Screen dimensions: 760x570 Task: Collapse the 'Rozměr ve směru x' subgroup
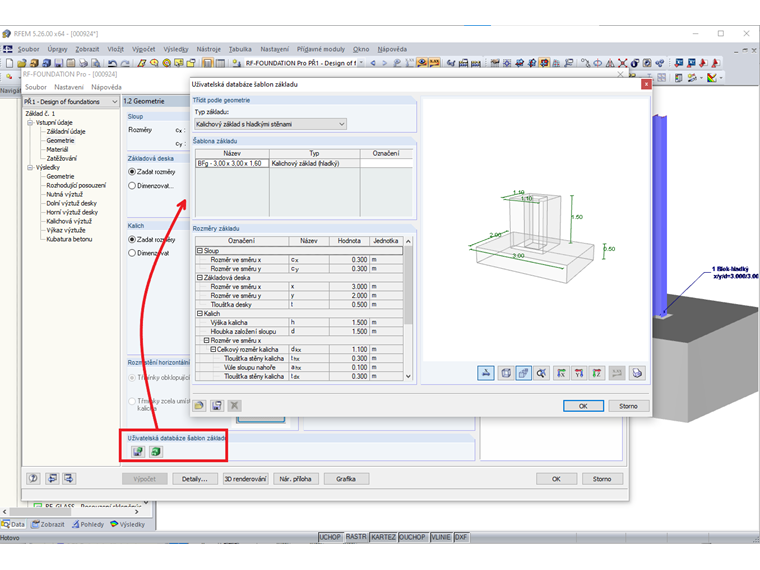[206, 340]
